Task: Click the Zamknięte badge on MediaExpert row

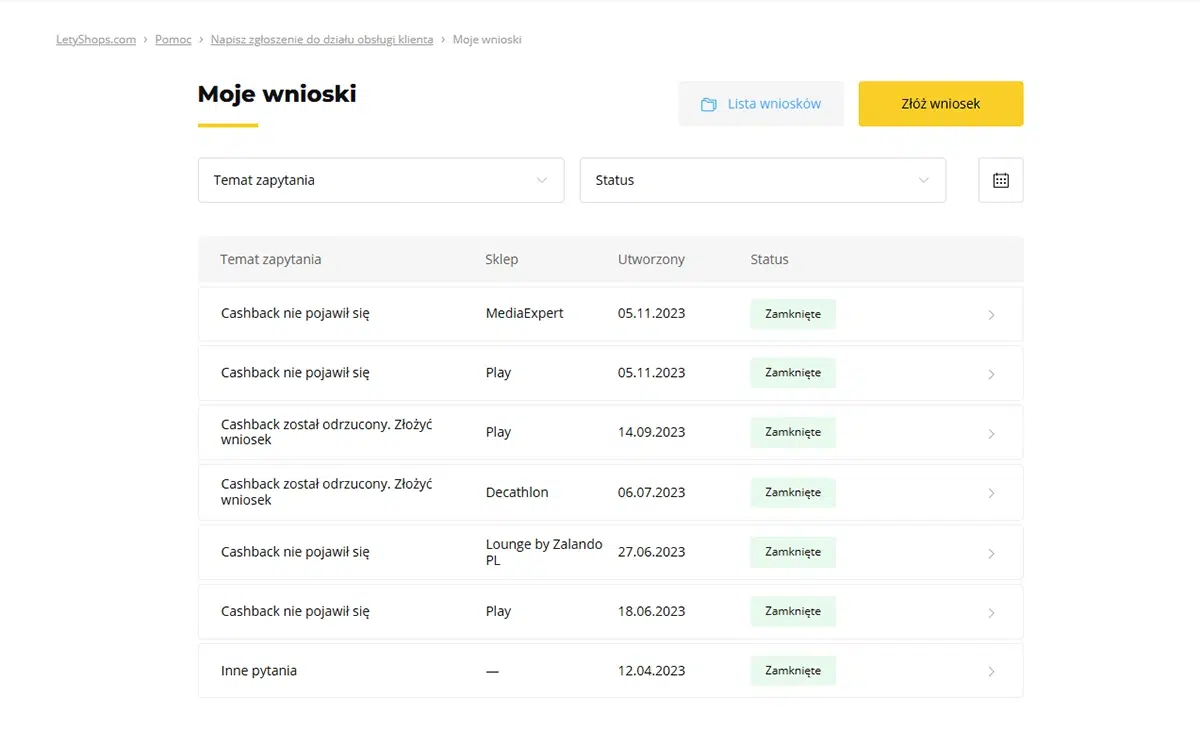Action: click(x=792, y=313)
